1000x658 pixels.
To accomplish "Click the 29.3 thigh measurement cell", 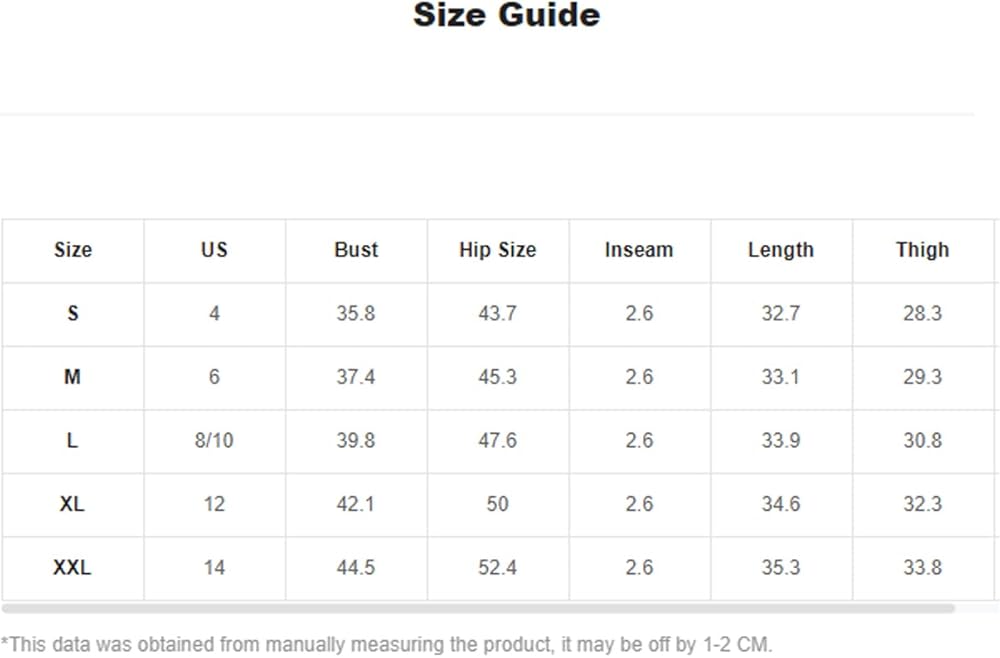I will pyautogui.click(x=922, y=377).
